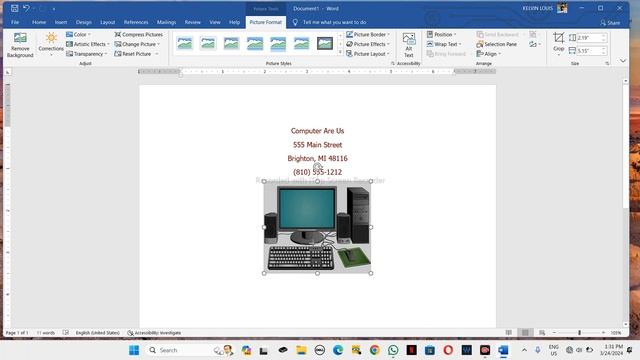Screen dimensions: 640x360
Task: Click the Undo icon
Action: (x=26, y=8)
